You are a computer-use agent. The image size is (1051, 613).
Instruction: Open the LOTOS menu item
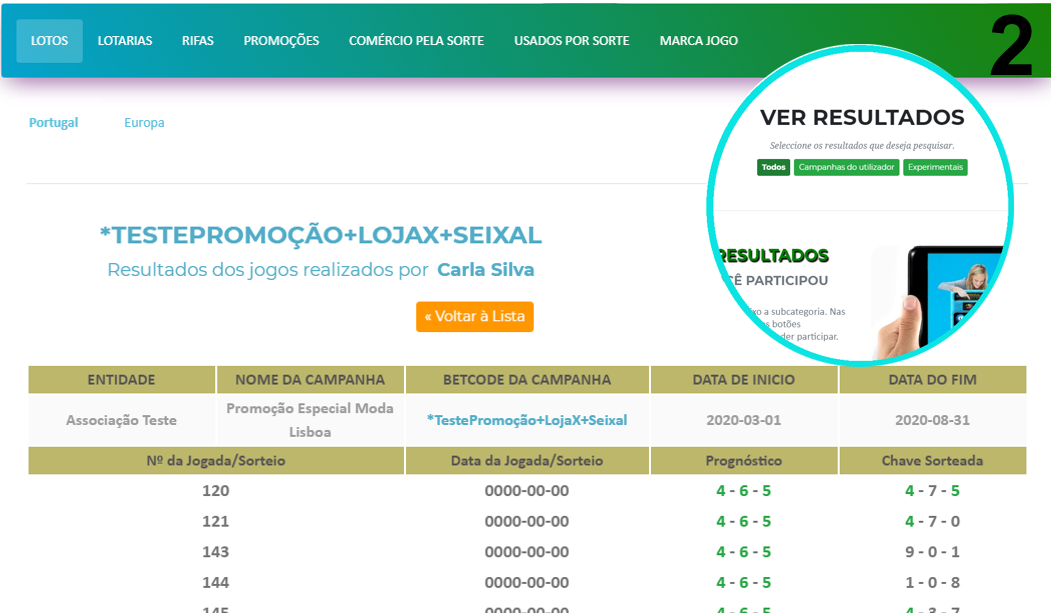(49, 41)
